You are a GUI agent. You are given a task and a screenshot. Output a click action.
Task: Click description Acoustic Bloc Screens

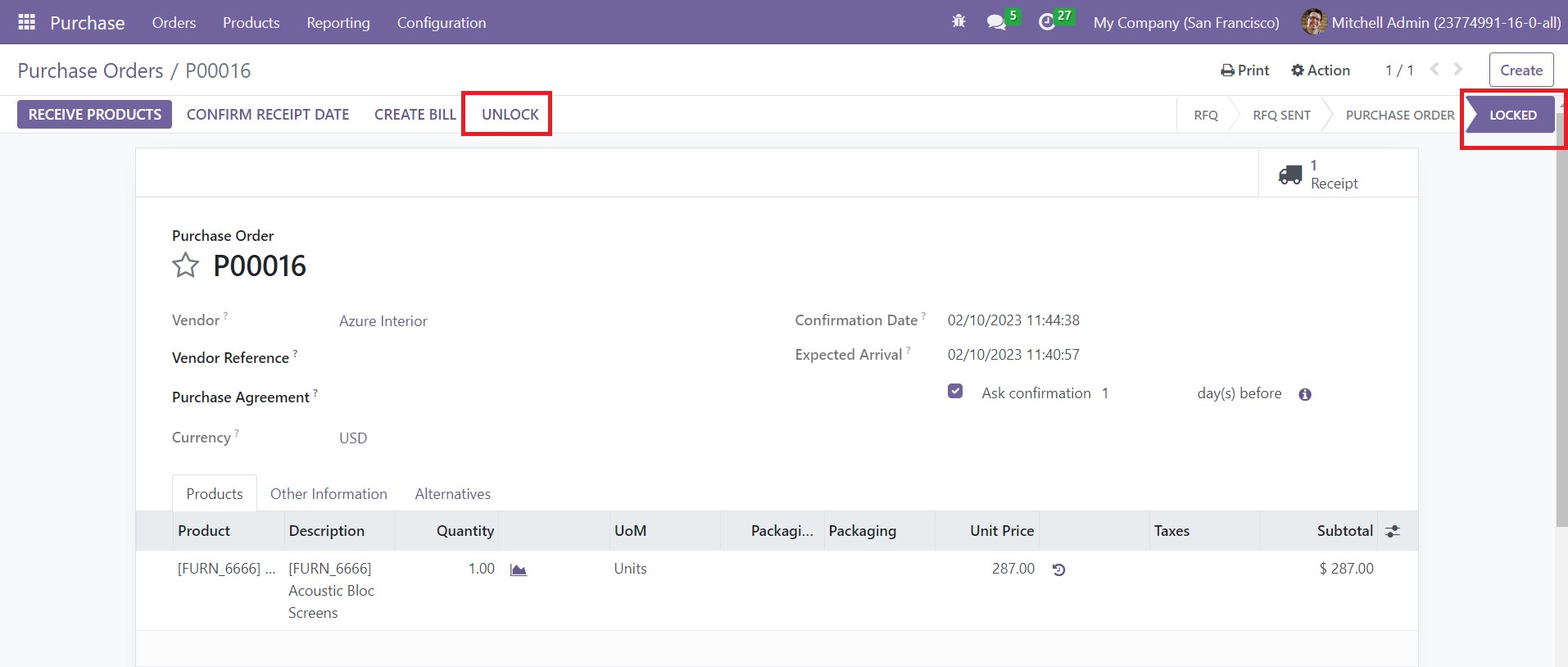(x=331, y=591)
